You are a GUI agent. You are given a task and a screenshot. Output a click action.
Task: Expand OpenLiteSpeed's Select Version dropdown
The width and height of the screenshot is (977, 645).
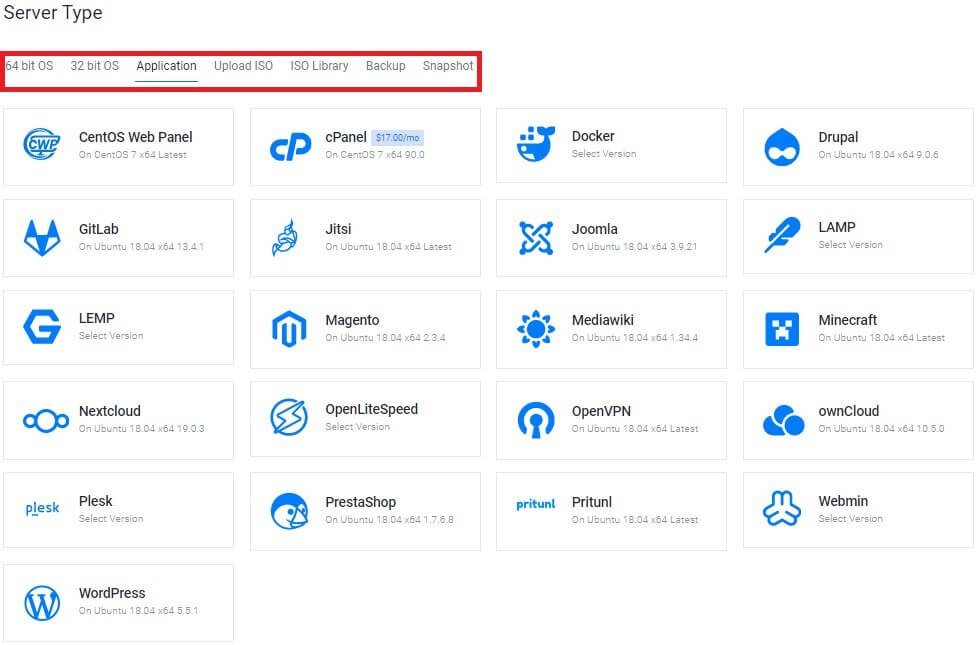358,427
